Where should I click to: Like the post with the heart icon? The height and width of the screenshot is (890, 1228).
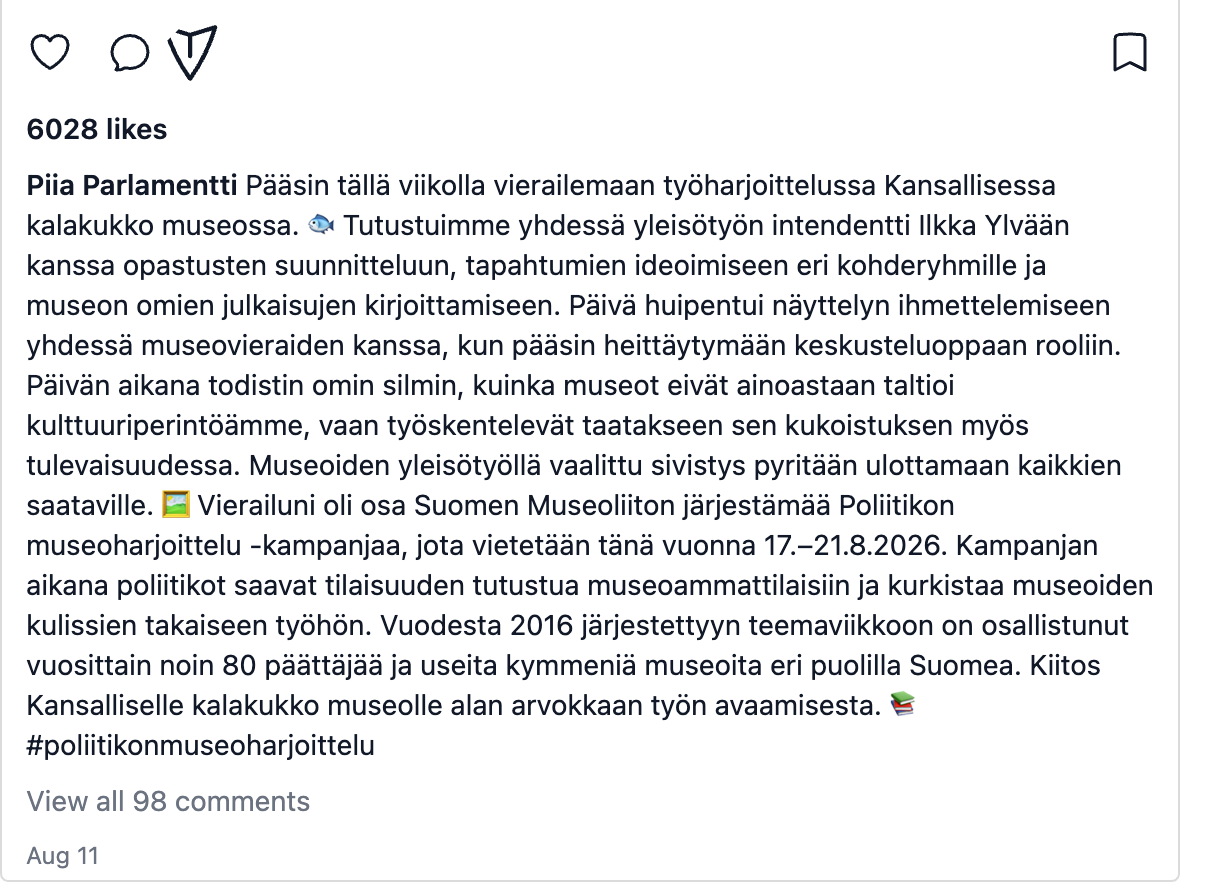[x=50, y=52]
